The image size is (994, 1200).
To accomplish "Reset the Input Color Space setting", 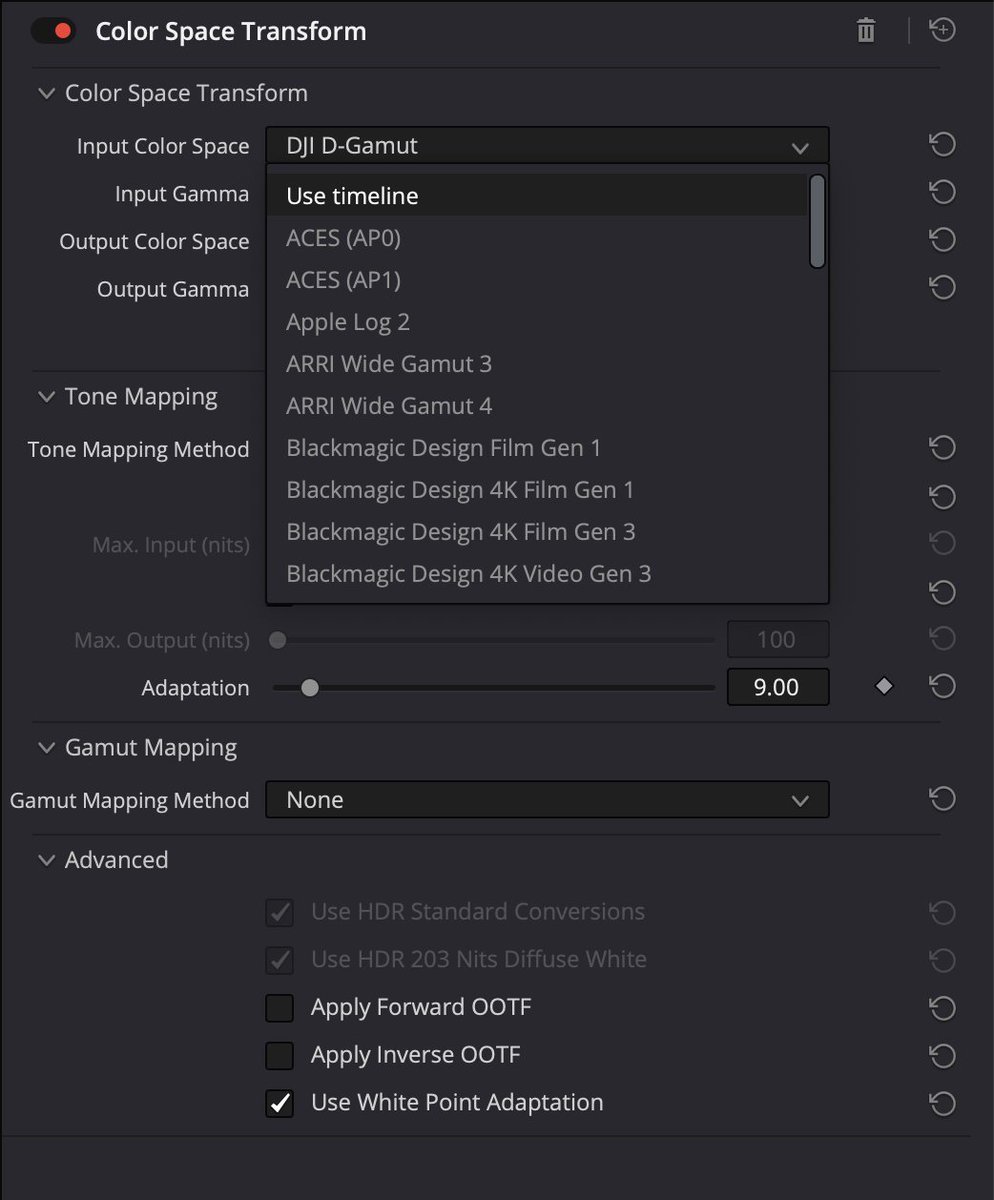I will click(942, 146).
